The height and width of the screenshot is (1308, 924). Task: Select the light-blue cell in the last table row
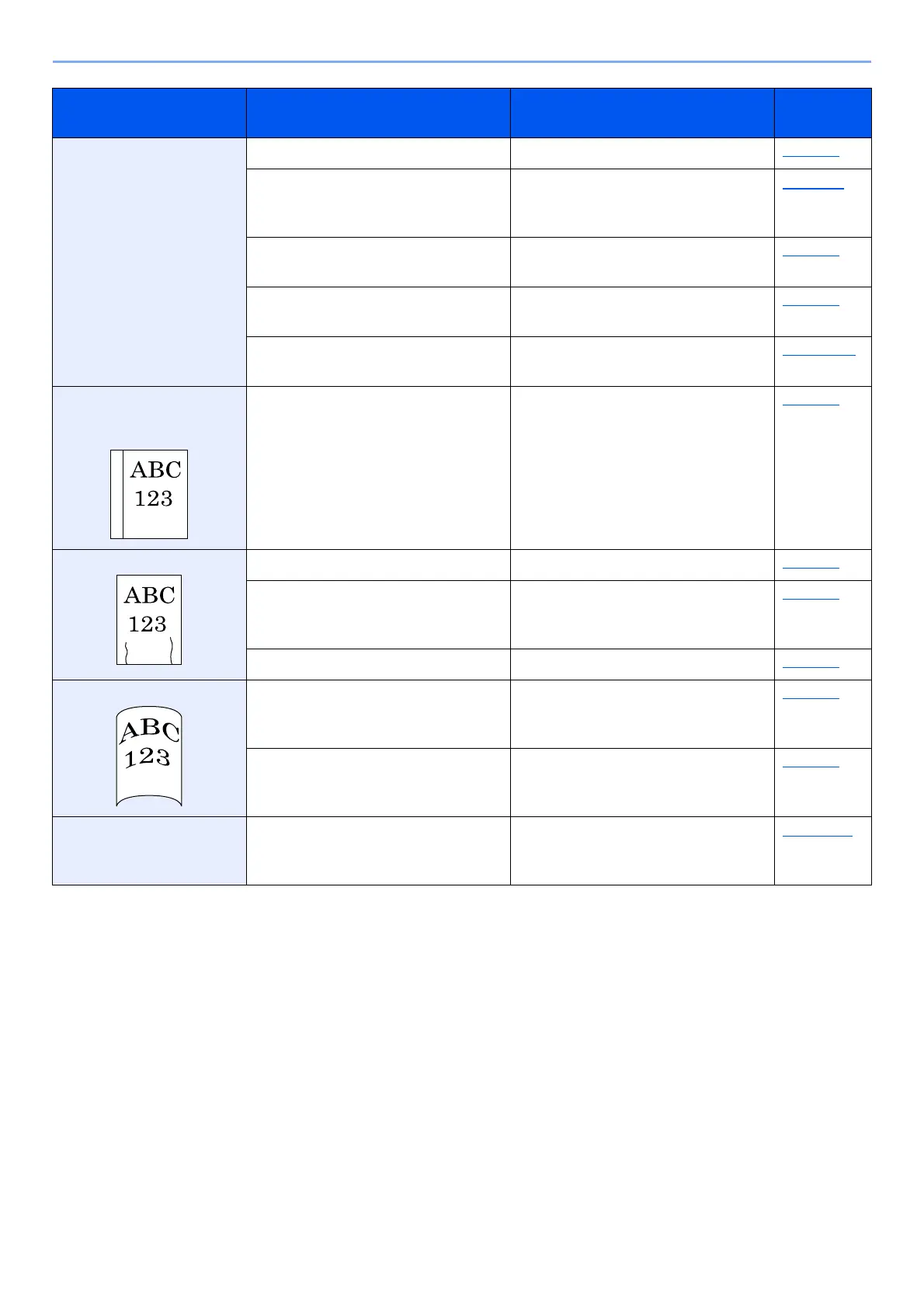coord(149,851)
